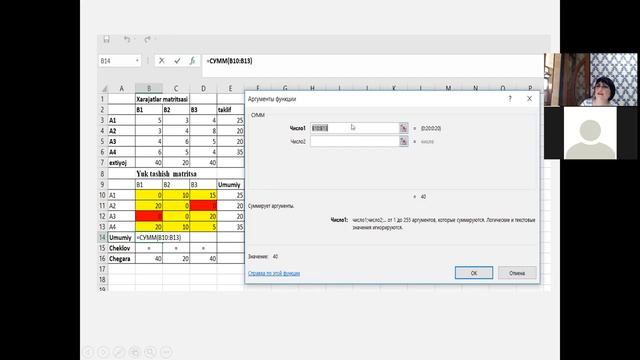Select yellow cell D10 with value 15
This screenshot has width=640, height=360.
coord(203,195)
